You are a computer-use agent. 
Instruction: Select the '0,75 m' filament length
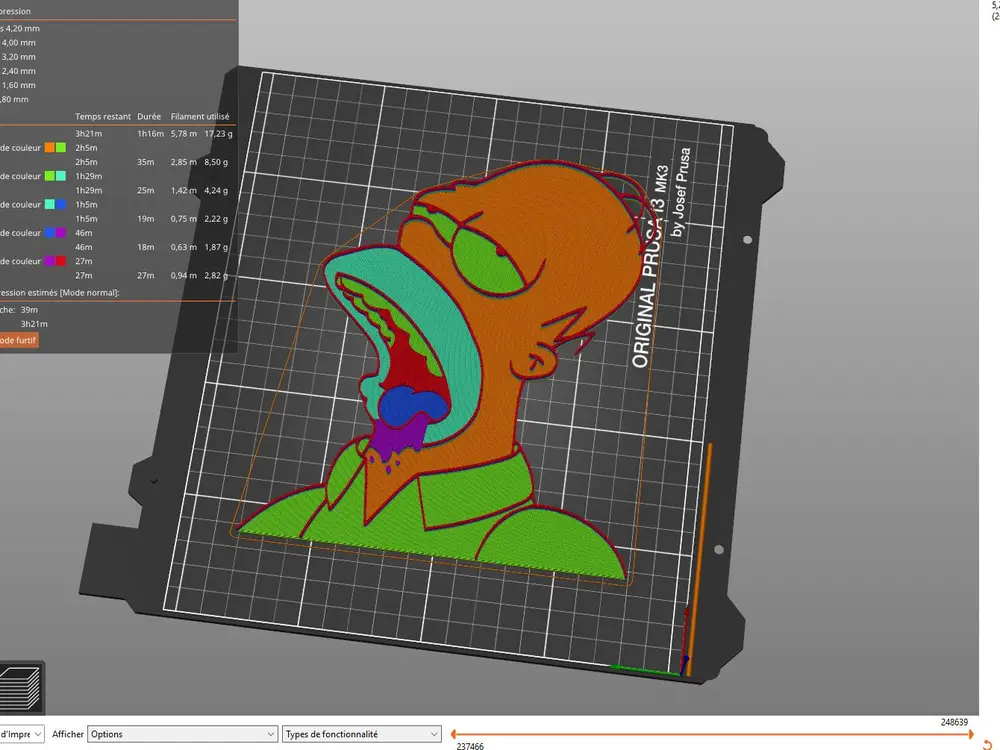pos(184,218)
